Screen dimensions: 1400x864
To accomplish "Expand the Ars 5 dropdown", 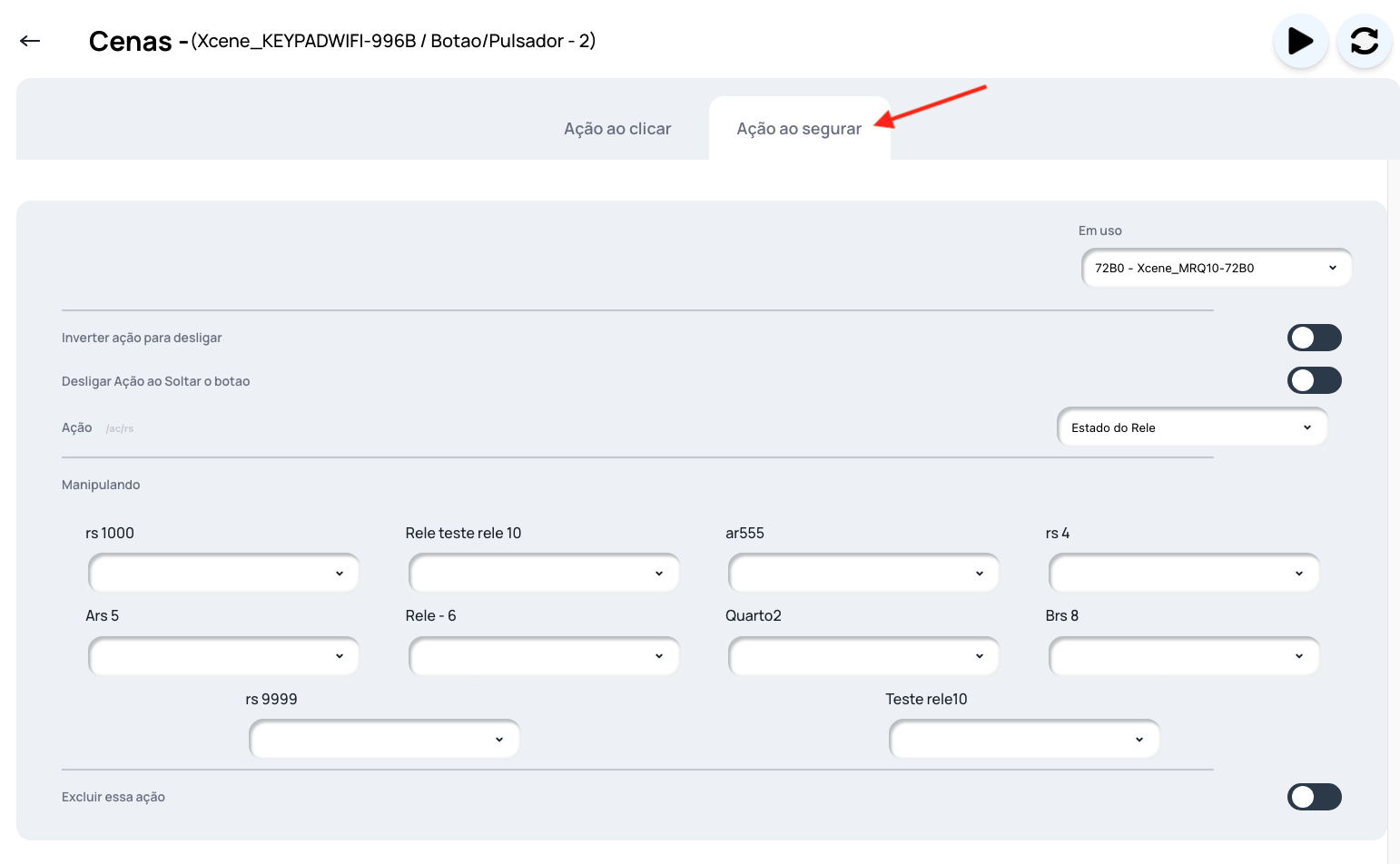I will point(223,656).
